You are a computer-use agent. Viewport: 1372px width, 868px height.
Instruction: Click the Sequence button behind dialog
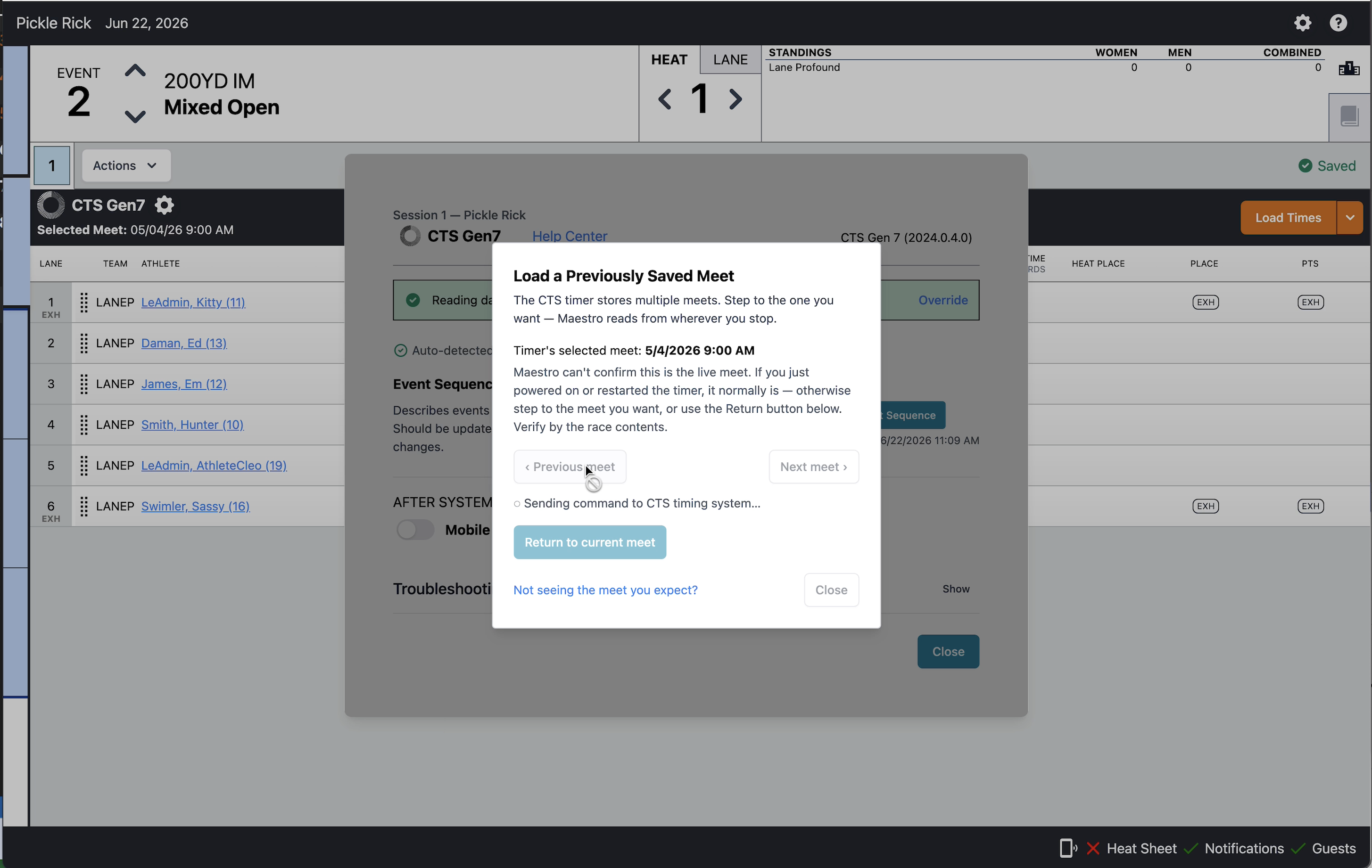coord(913,415)
